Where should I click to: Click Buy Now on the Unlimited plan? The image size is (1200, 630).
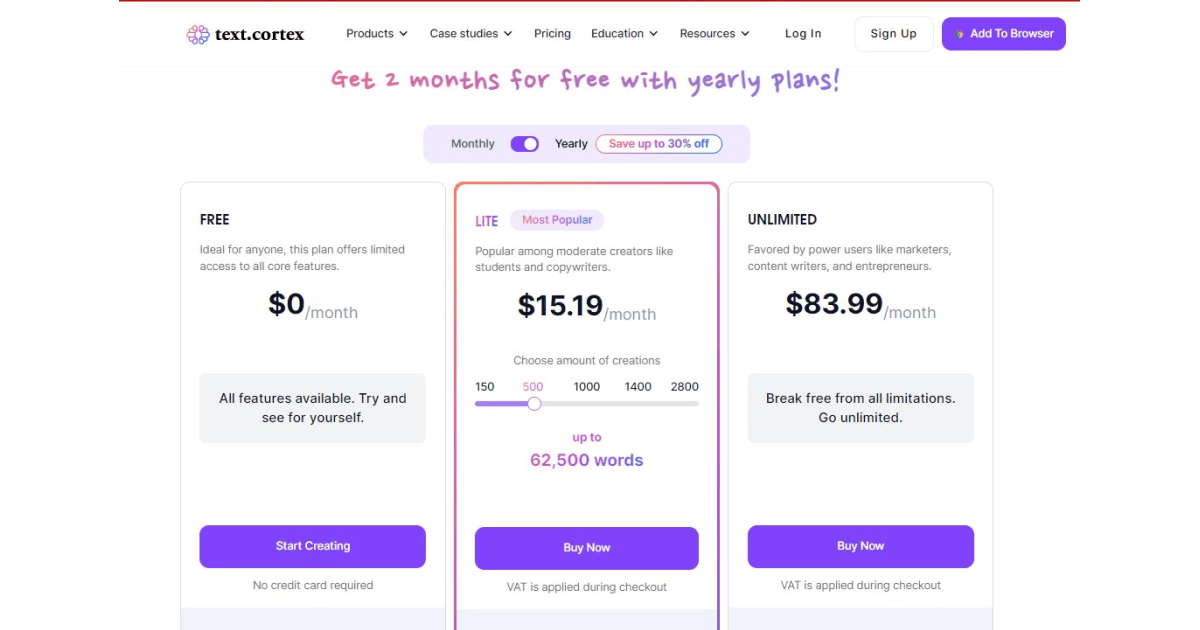tap(860, 546)
